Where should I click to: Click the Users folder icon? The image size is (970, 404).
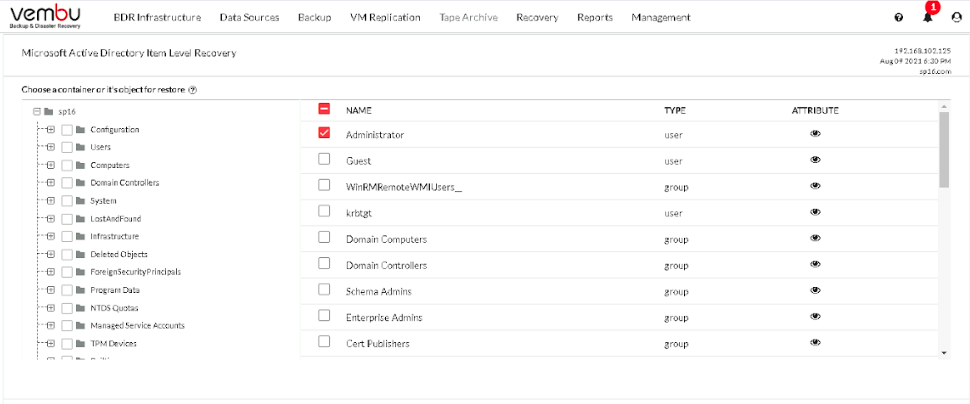pos(80,148)
